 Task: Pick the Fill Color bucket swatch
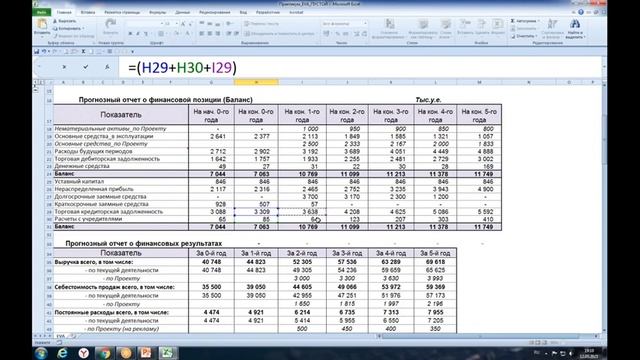pos(177,34)
